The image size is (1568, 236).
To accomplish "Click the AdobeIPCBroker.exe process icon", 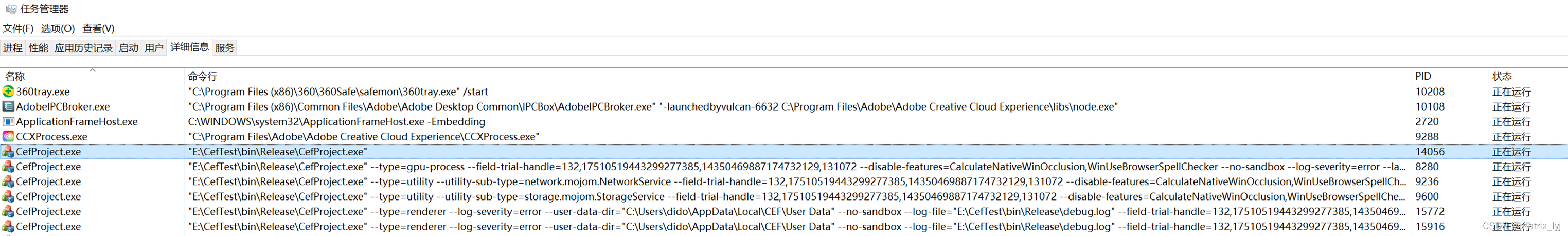I will pyautogui.click(x=8, y=106).
